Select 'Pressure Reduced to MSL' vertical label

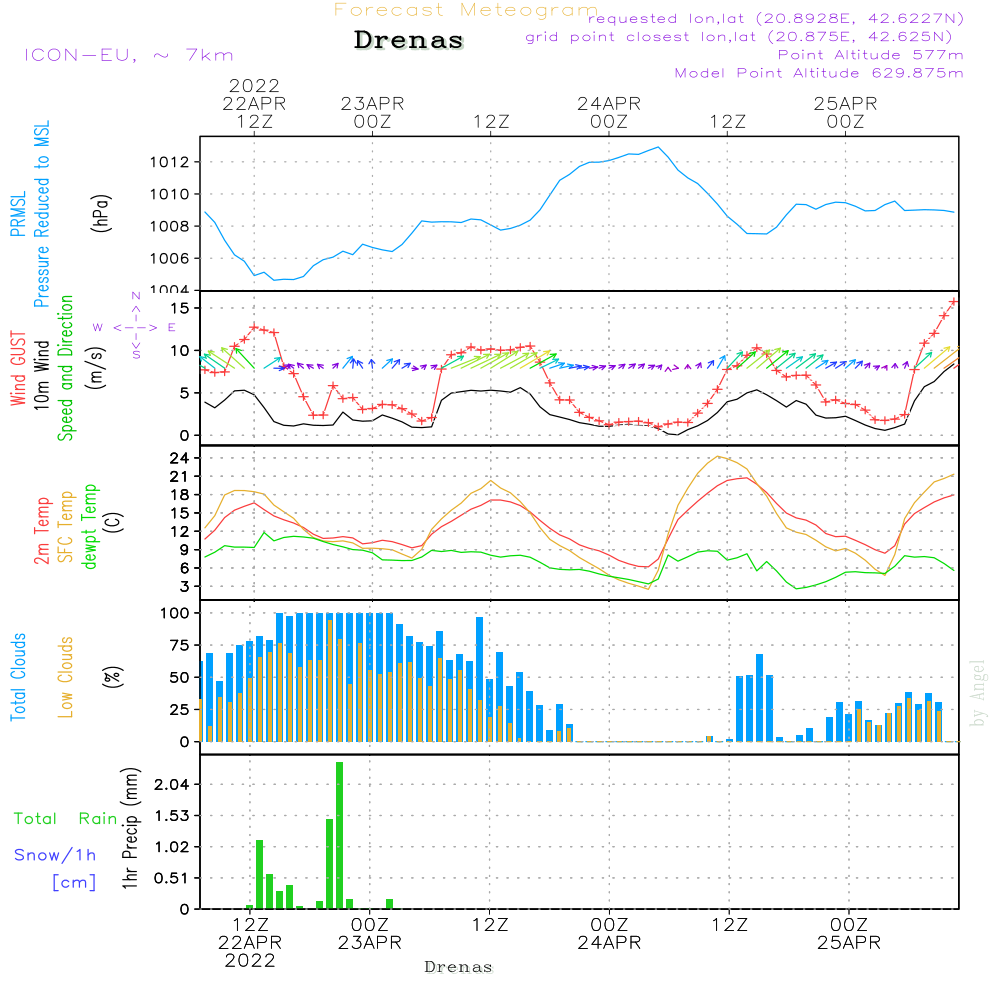pos(41,214)
